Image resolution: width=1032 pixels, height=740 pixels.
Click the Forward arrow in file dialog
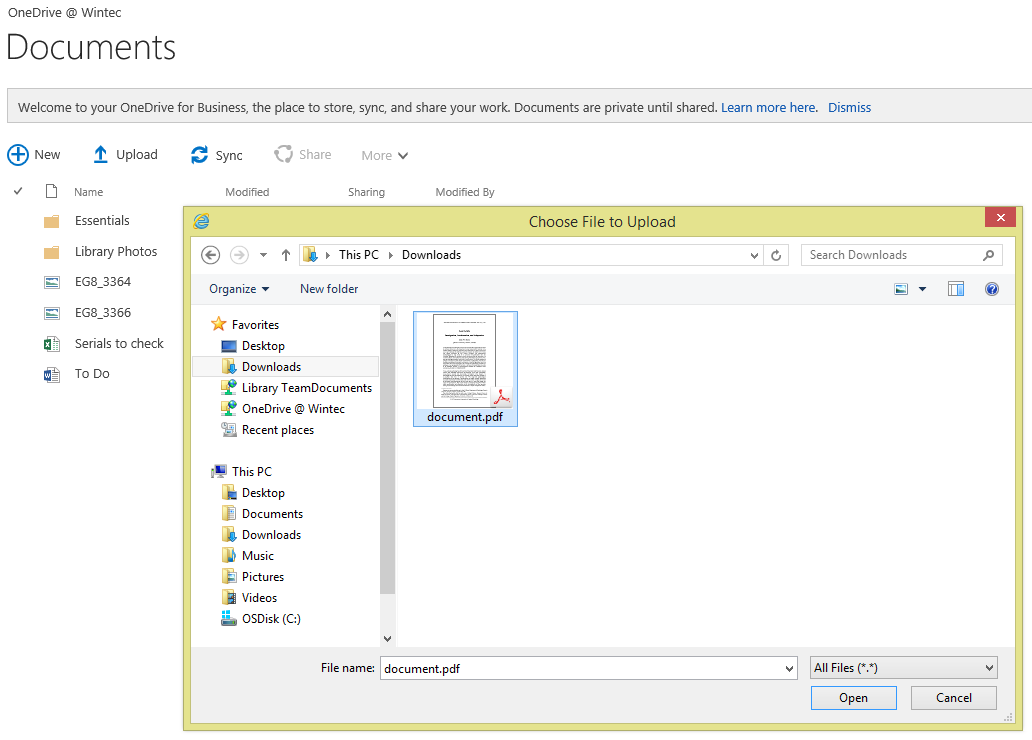pos(240,255)
